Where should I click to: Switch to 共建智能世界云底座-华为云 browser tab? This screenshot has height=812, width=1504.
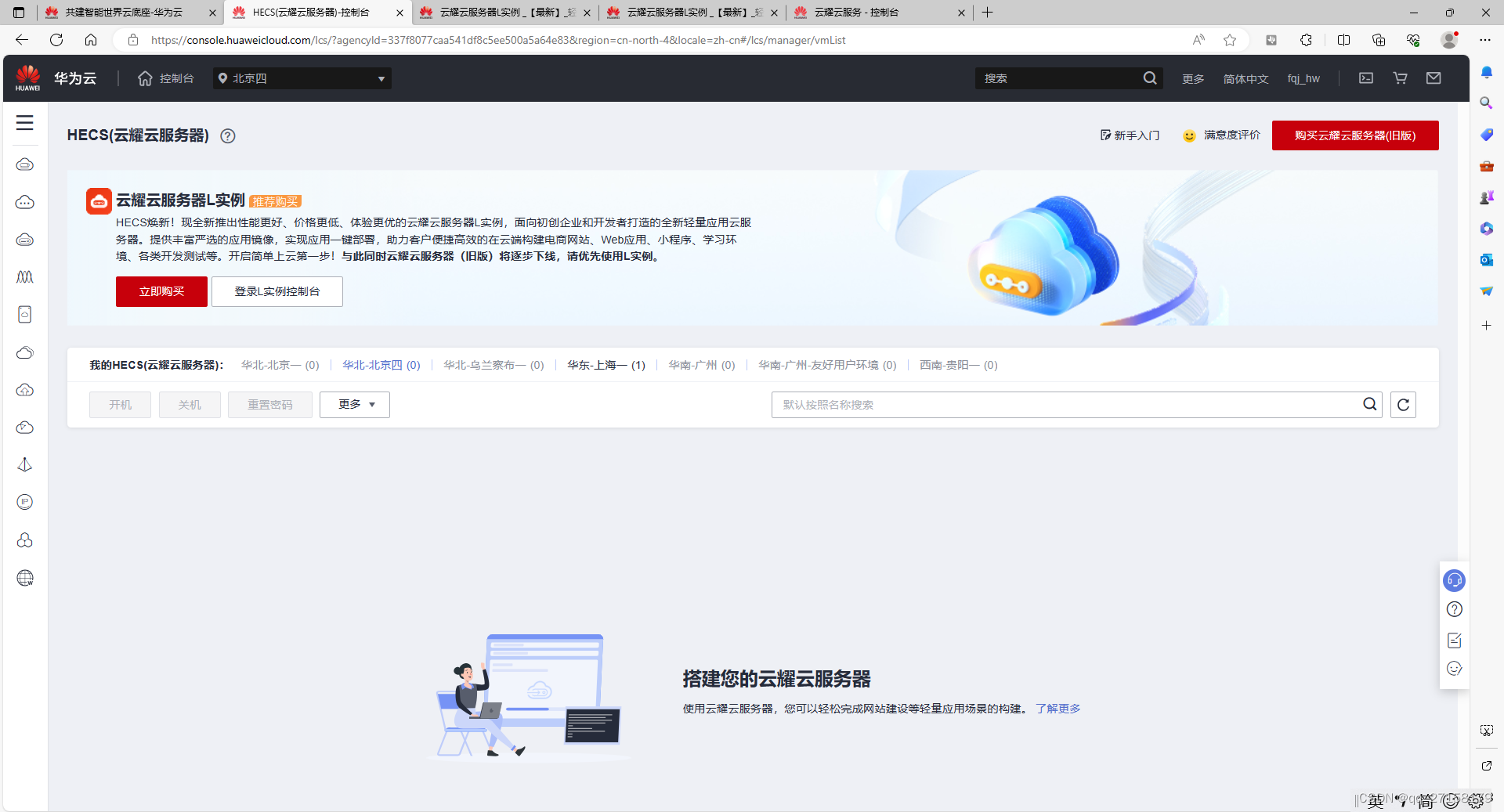point(129,13)
